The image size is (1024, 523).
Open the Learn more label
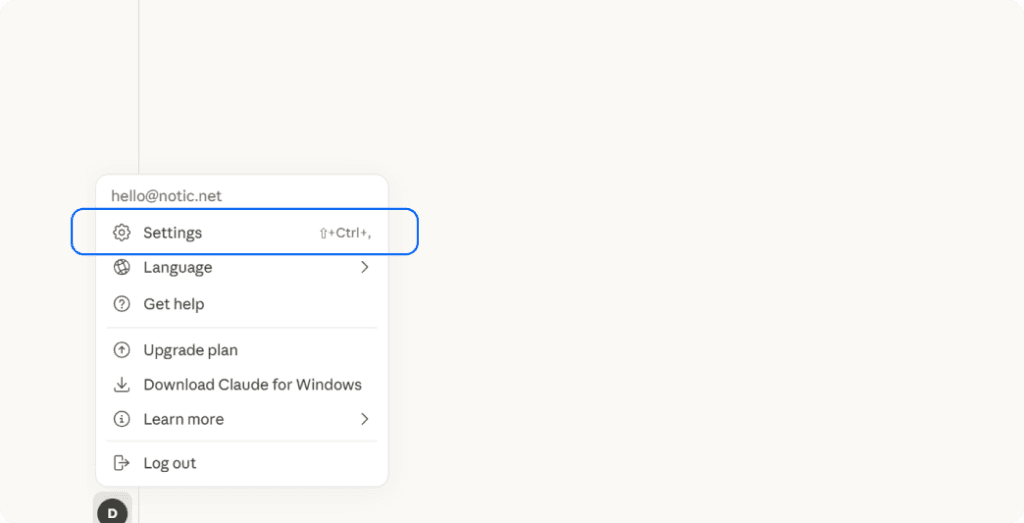pos(183,419)
